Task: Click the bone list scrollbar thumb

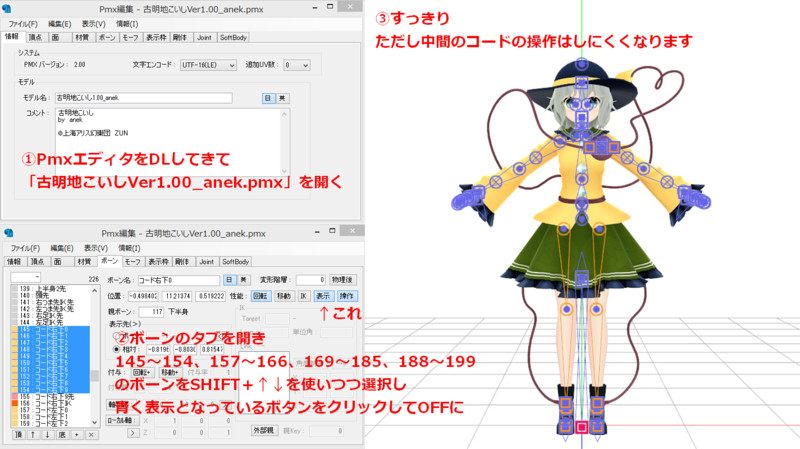Action: tap(94, 376)
